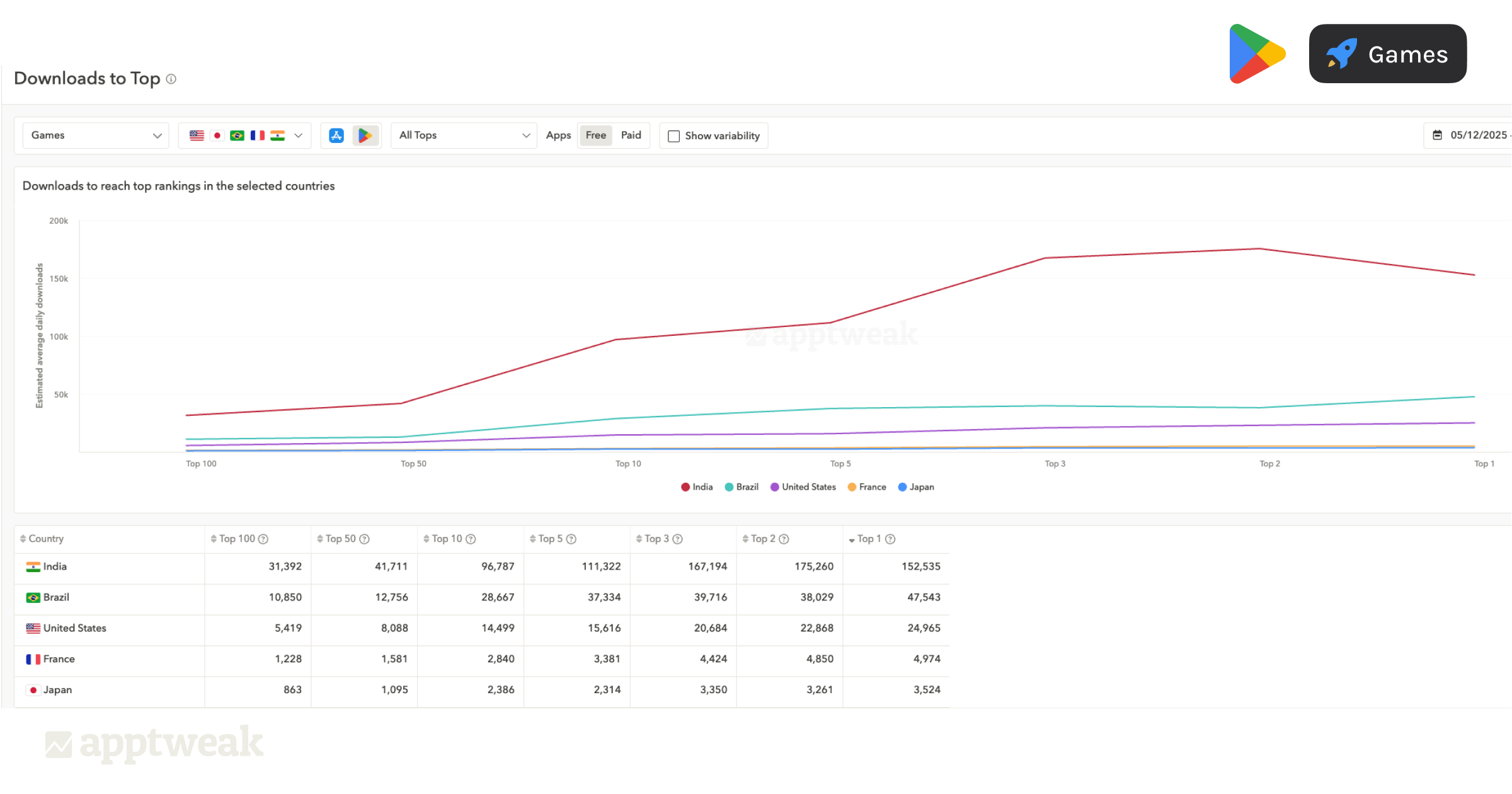Click the Games rocket badge
This screenshot has height=794, width=1512.
(1388, 54)
